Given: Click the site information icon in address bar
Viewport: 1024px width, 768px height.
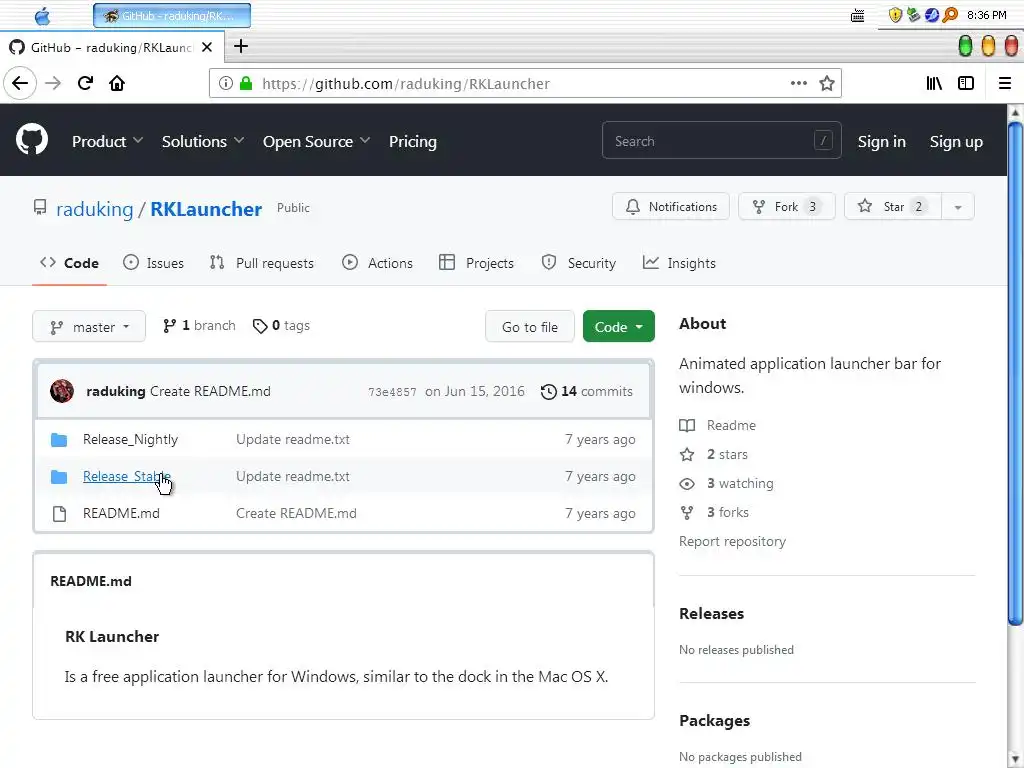Looking at the screenshot, I should [225, 83].
